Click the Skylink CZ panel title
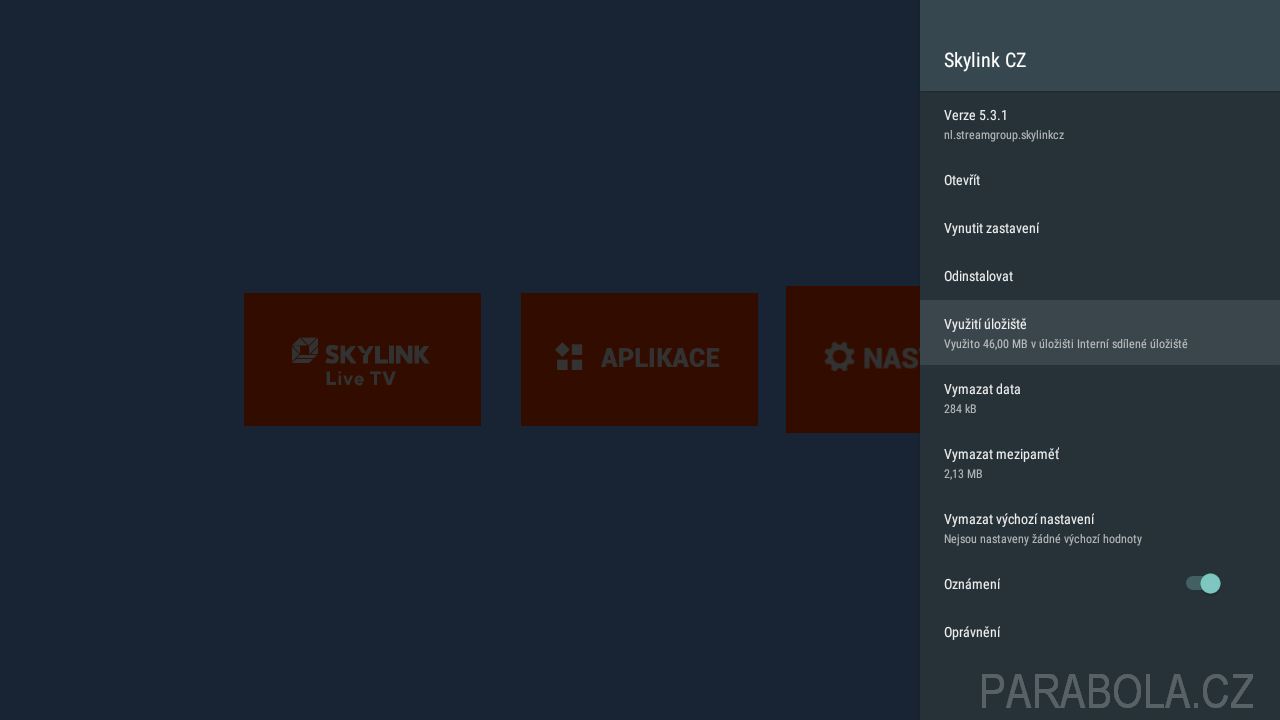This screenshot has height=720, width=1280. [985, 60]
